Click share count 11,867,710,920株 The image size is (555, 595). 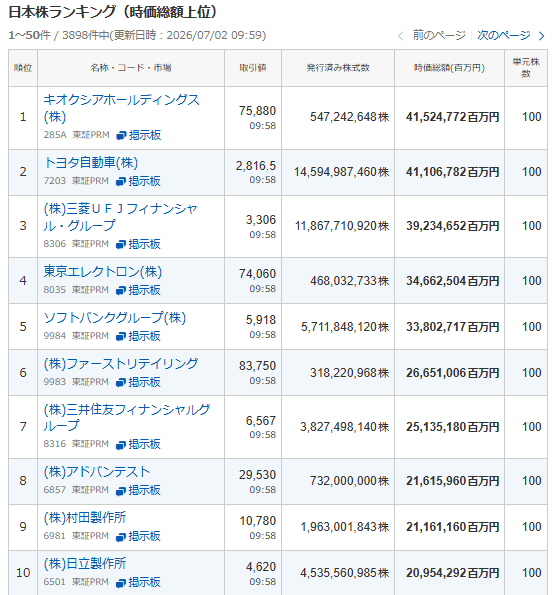342,226
